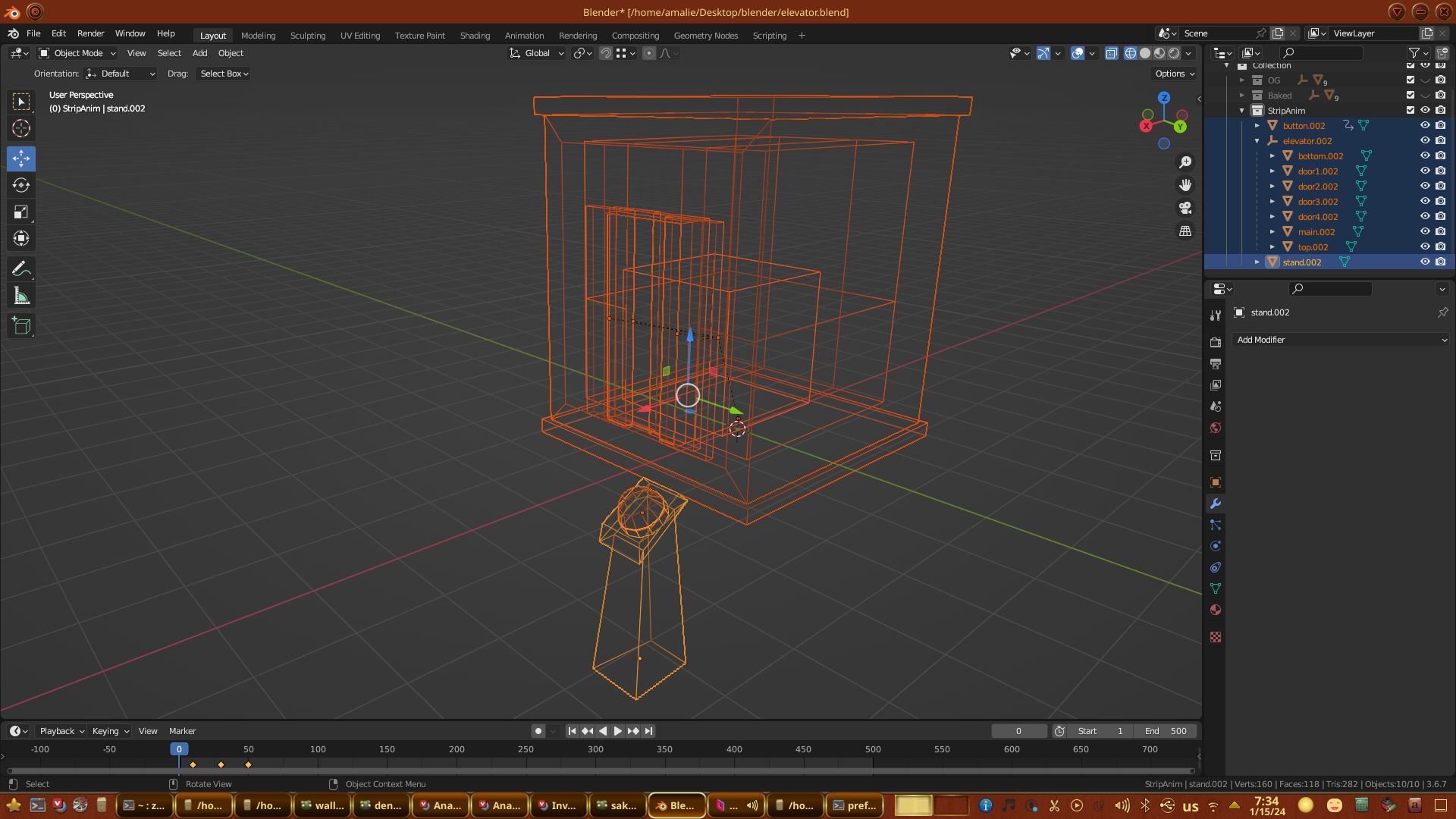
Task: Uncheck the StripAnim collection checkbox
Action: click(1410, 111)
